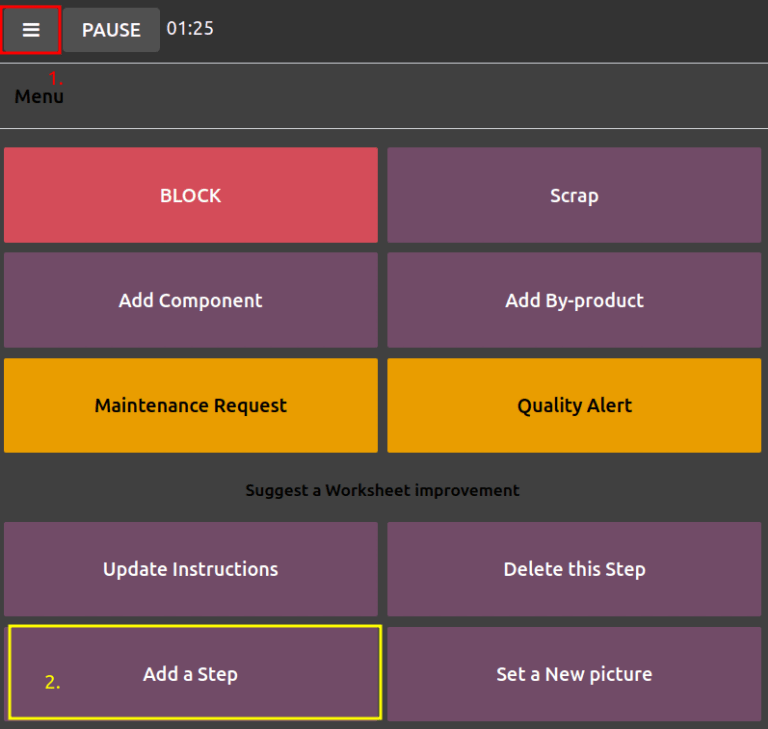The height and width of the screenshot is (729, 768).
Task: Click the red annotation number 1
Action: click(x=56, y=77)
